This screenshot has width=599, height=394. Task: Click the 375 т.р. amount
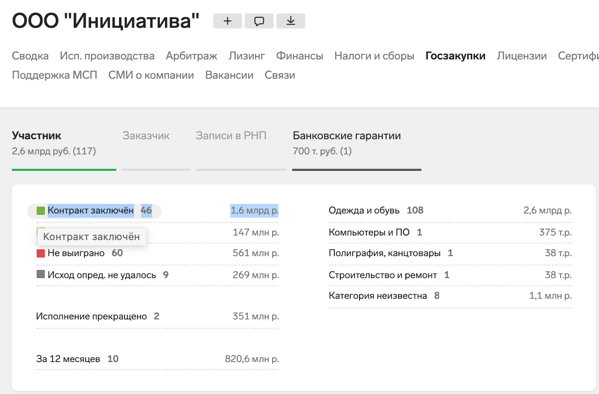tap(555, 232)
